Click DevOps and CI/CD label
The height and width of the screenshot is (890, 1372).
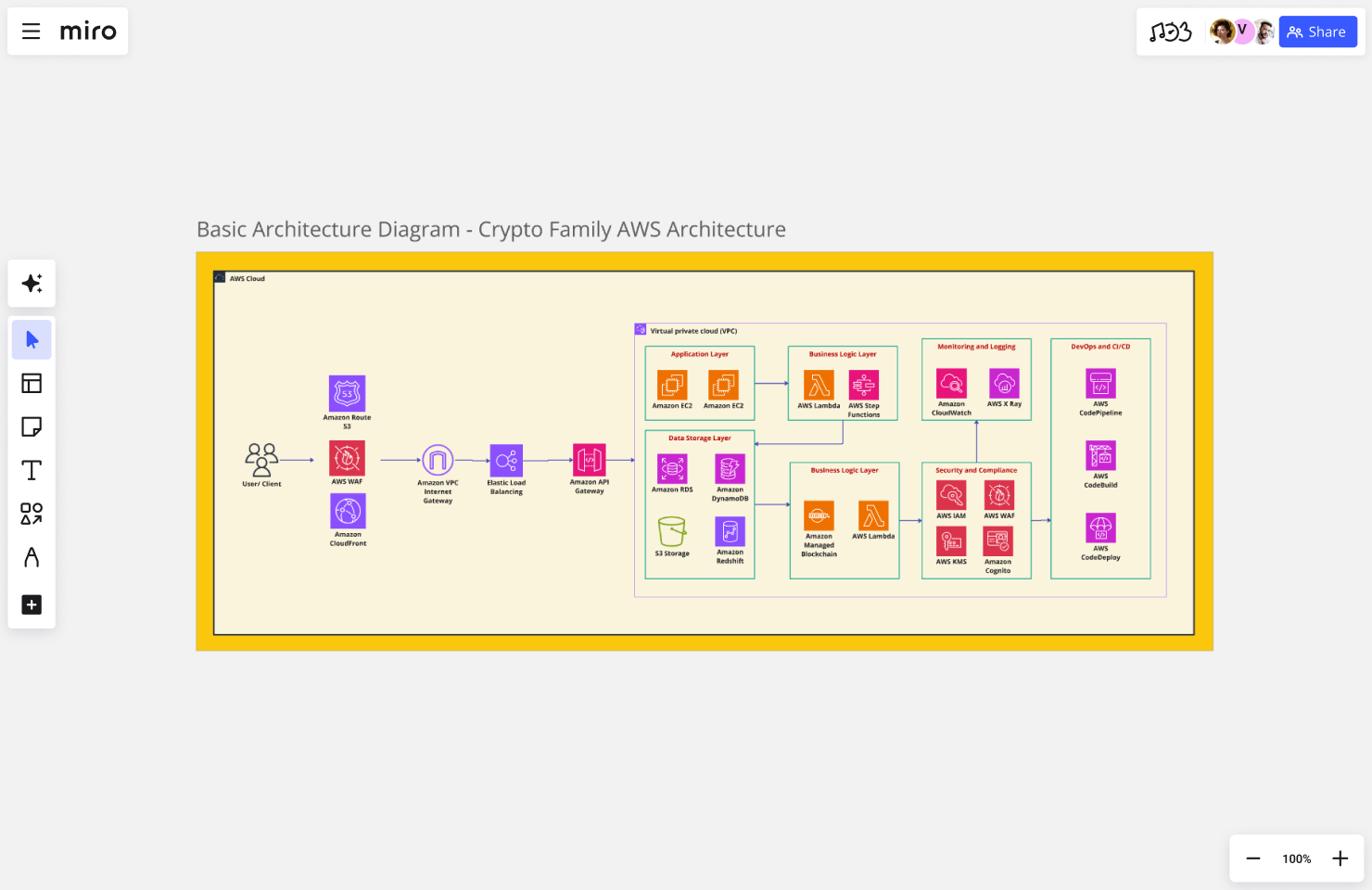1100,347
